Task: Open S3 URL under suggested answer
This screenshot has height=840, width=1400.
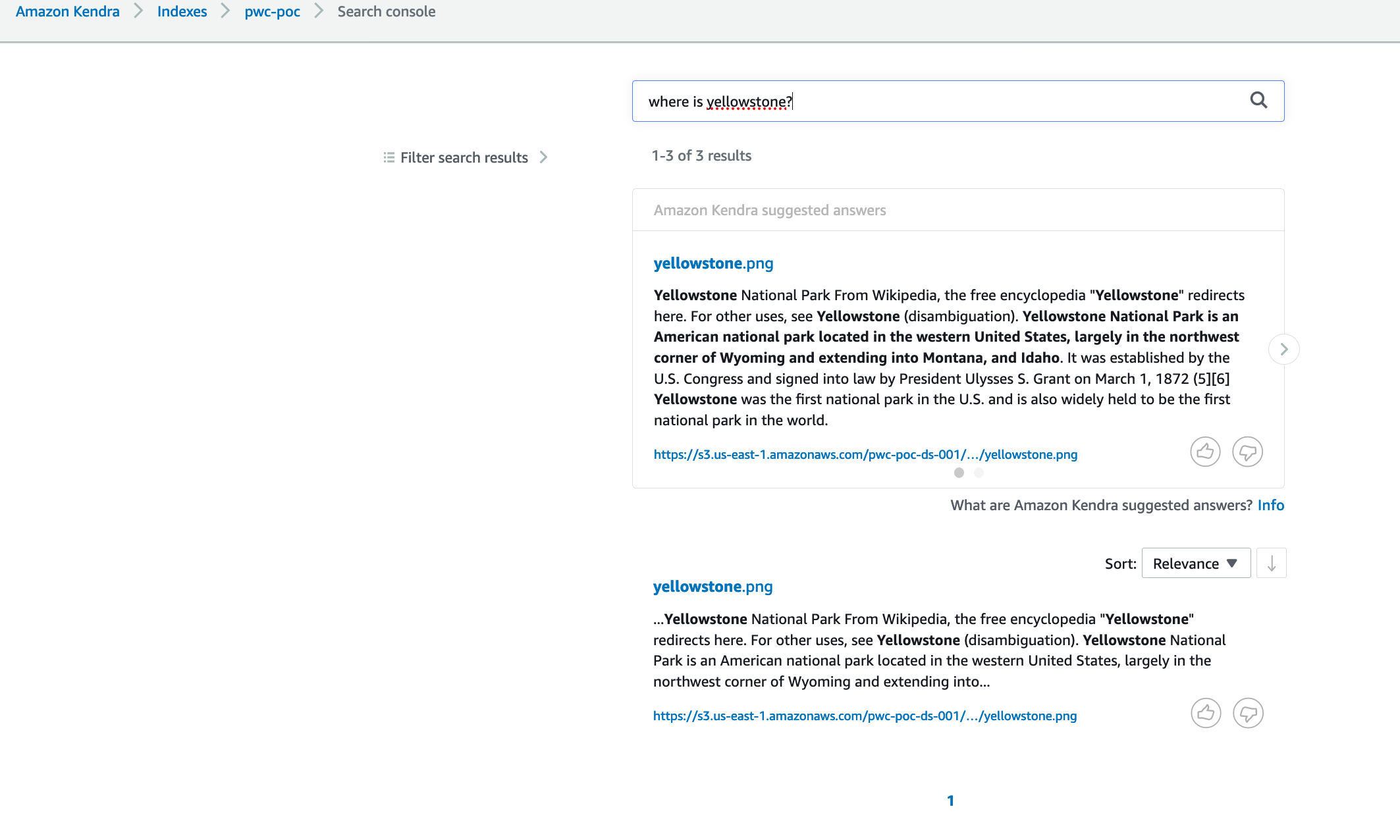Action: (865, 454)
